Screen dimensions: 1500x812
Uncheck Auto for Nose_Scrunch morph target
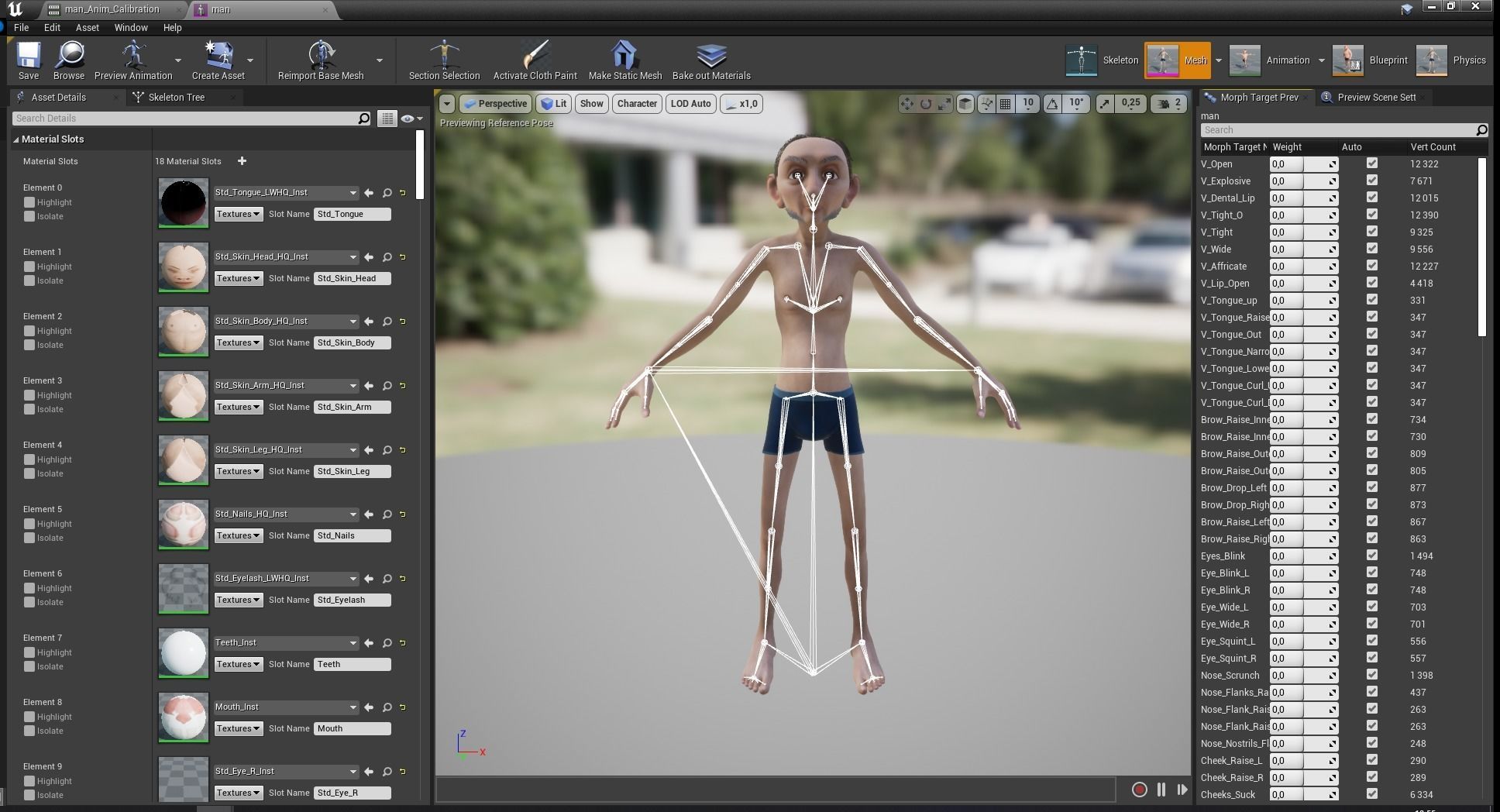[1372, 675]
